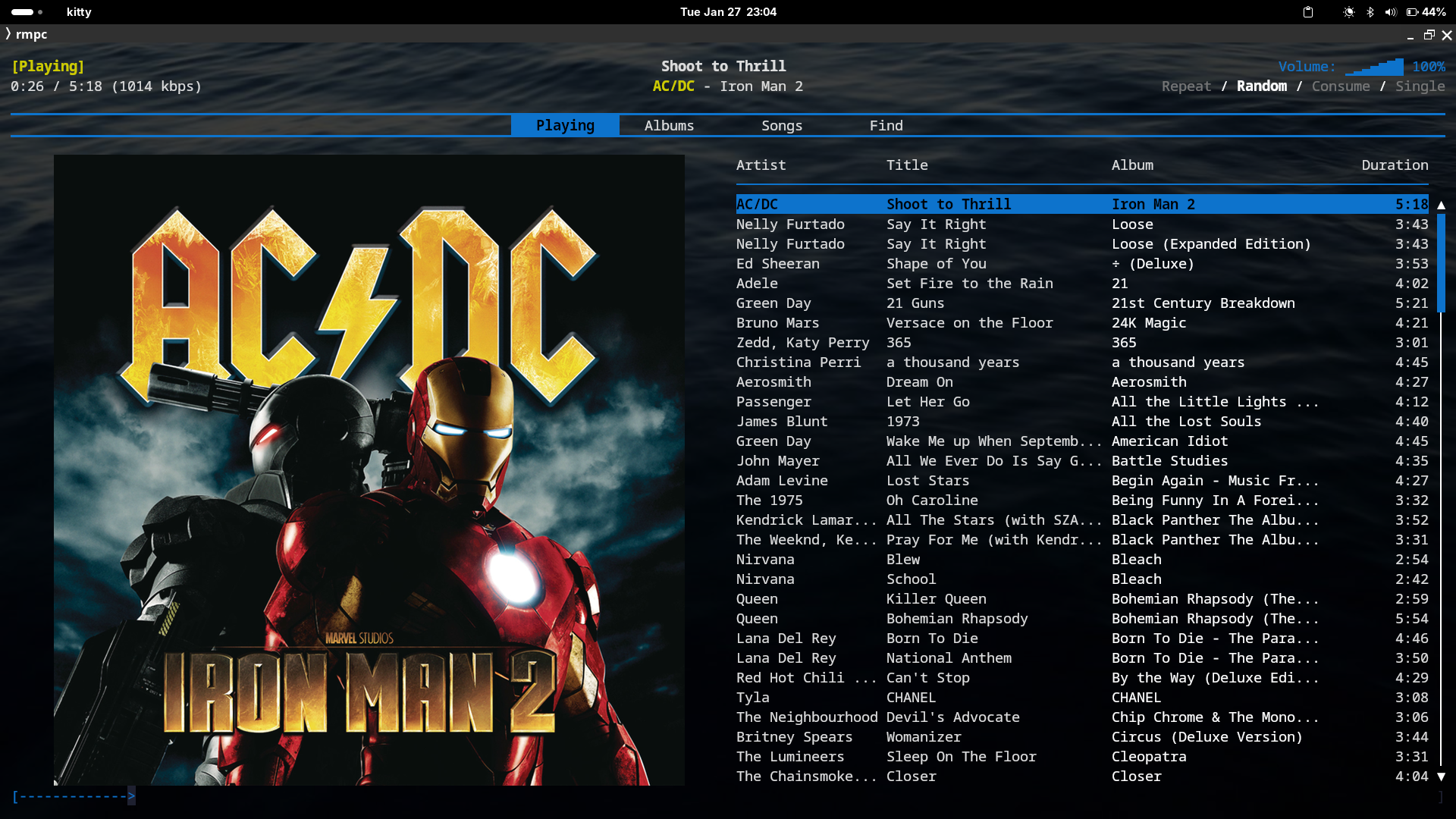Viewport: 1456px width, 819px height.
Task: Open the Songs tab
Action: 782,125
